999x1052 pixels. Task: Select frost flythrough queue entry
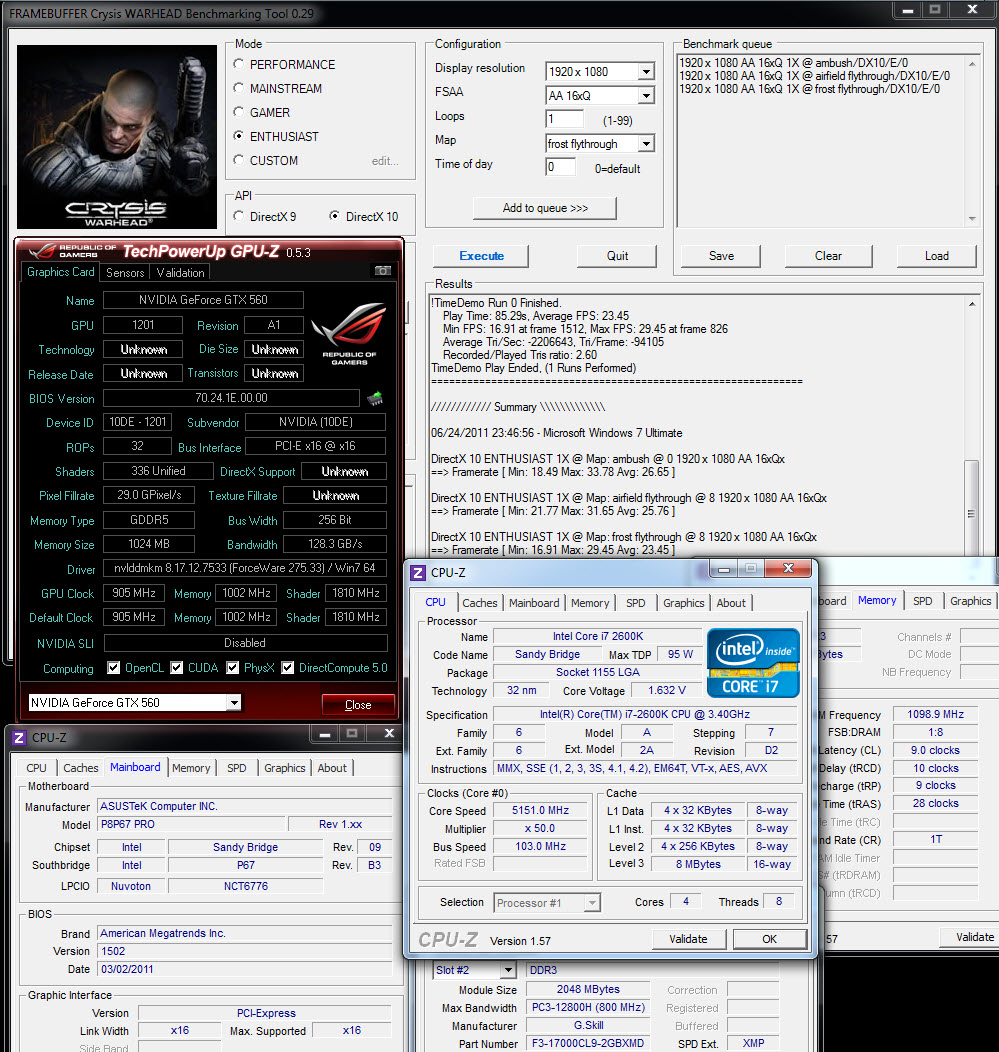(x=809, y=89)
